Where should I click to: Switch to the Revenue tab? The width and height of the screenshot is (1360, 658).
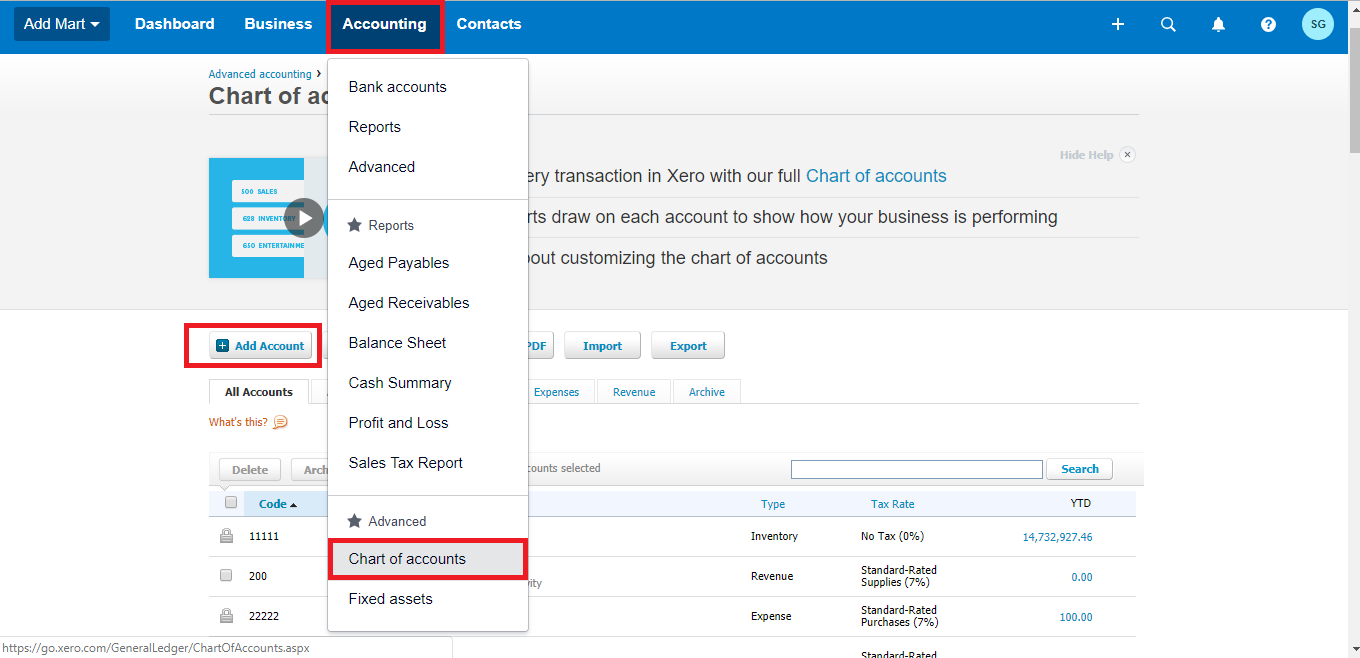coord(634,392)
